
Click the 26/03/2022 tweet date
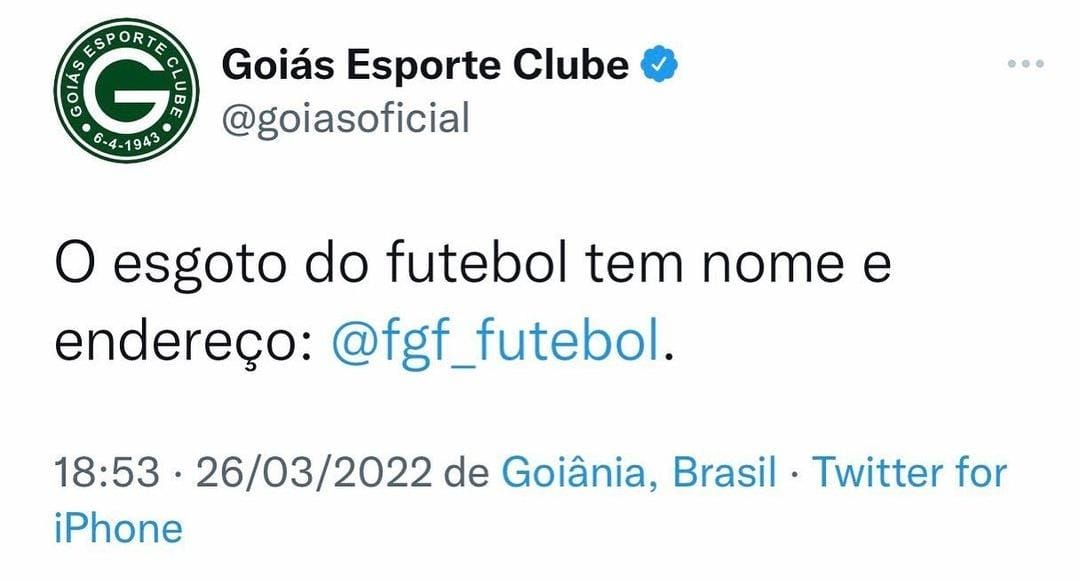[x=314, y=472]
